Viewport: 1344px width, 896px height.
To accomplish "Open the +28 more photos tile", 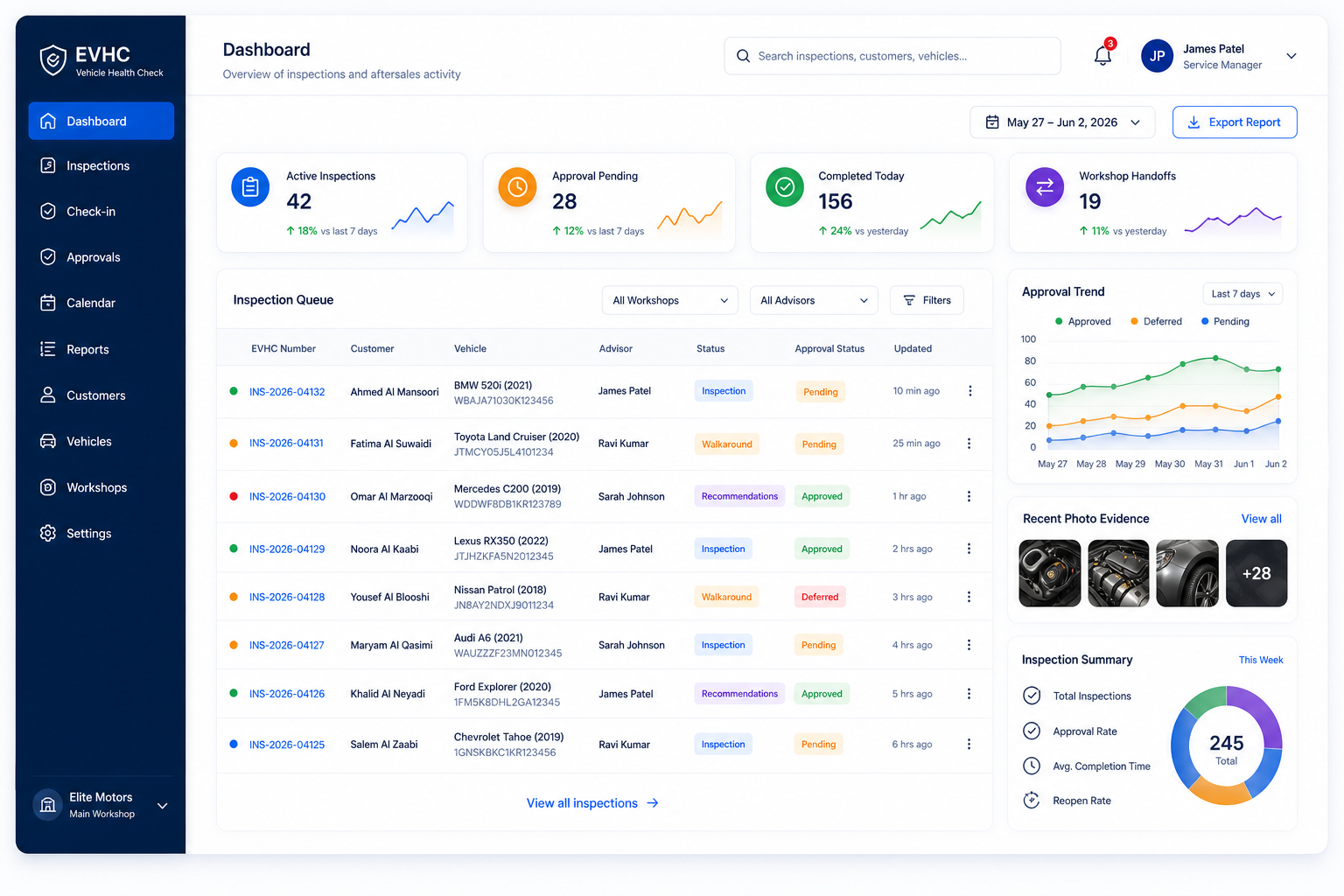I will tap(1256, 573).
